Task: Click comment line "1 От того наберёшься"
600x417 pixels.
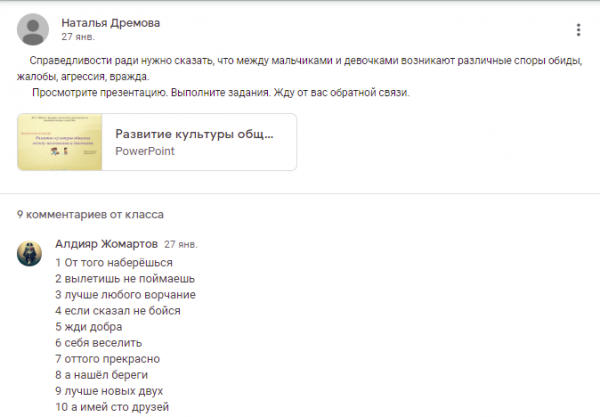Action: click(x=107, y=262)
